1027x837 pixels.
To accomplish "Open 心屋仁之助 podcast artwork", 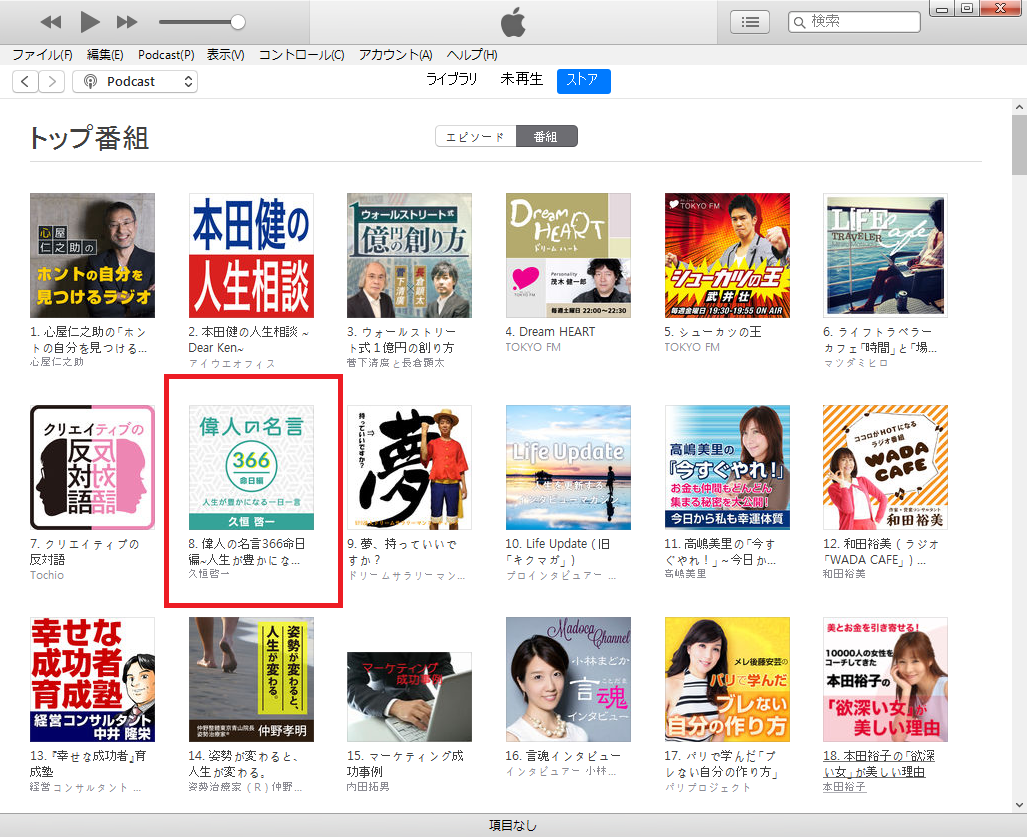I will click(92, 255).
